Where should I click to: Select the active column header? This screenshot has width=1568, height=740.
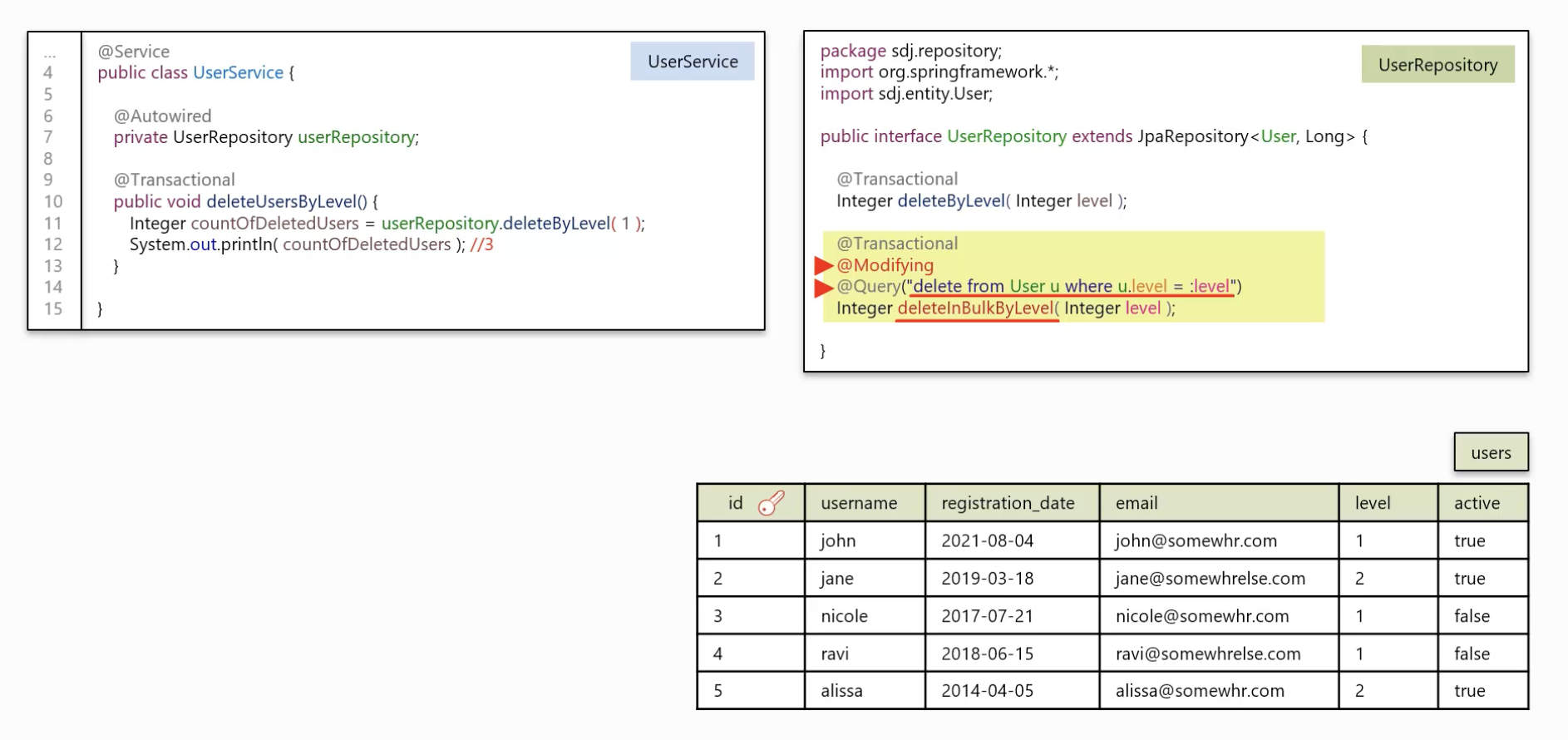[1483, 503]
